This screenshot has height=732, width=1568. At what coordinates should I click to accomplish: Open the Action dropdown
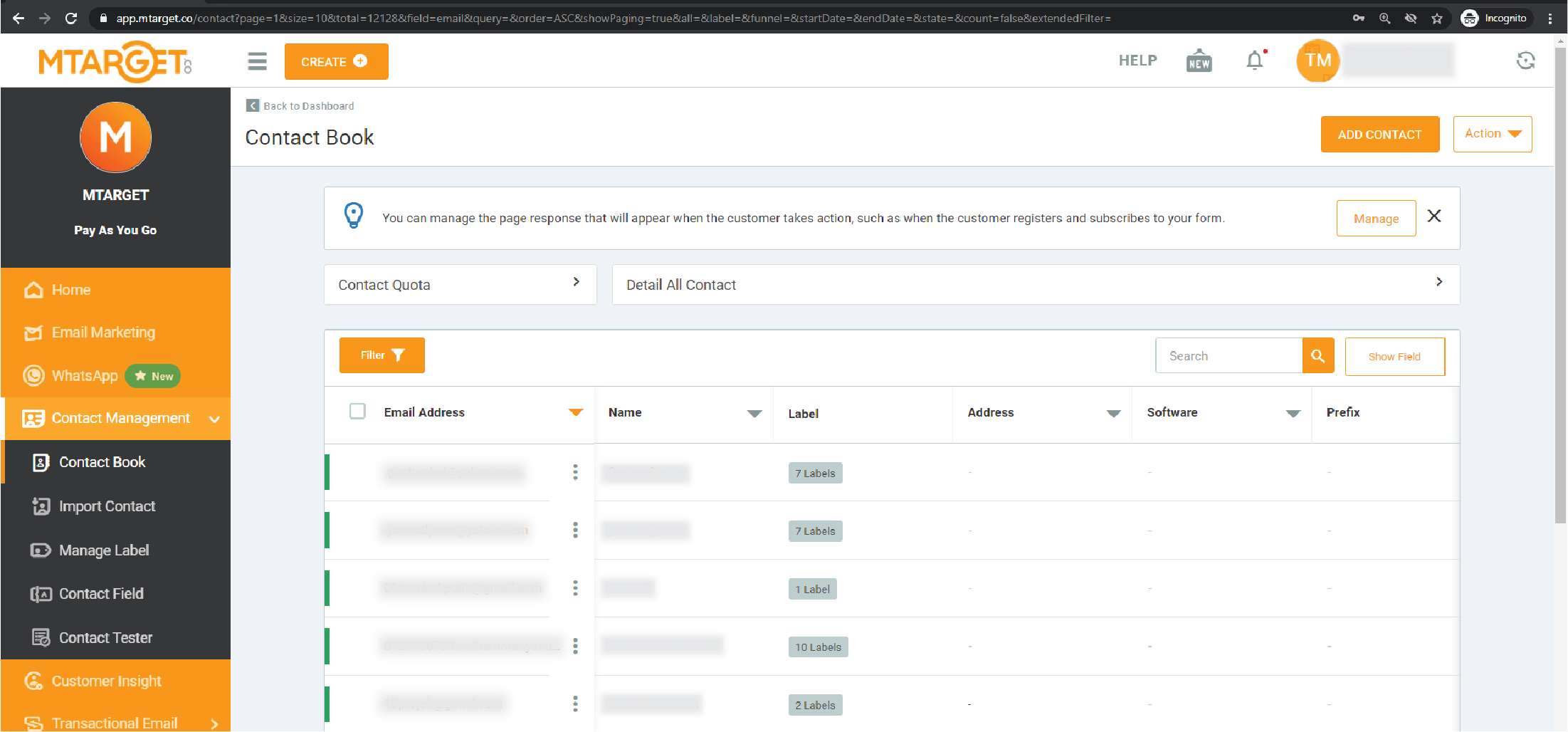pyautogui.click(x=1492, y=134)
